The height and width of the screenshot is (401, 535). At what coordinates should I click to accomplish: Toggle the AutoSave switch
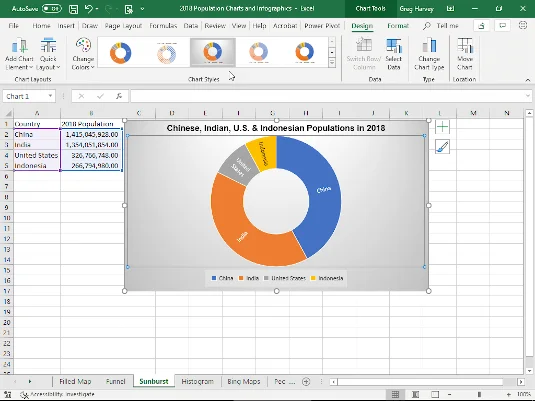52,9
